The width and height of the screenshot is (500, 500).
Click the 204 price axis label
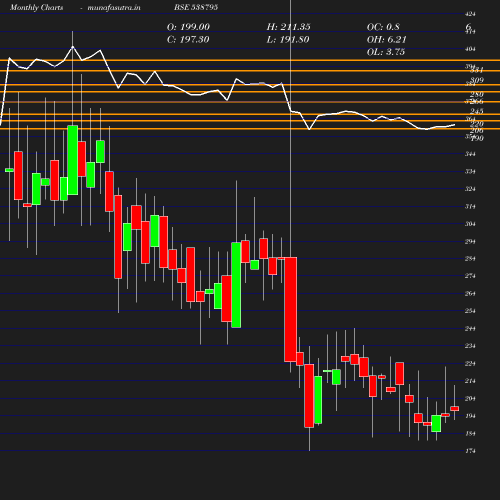[470, 398]
